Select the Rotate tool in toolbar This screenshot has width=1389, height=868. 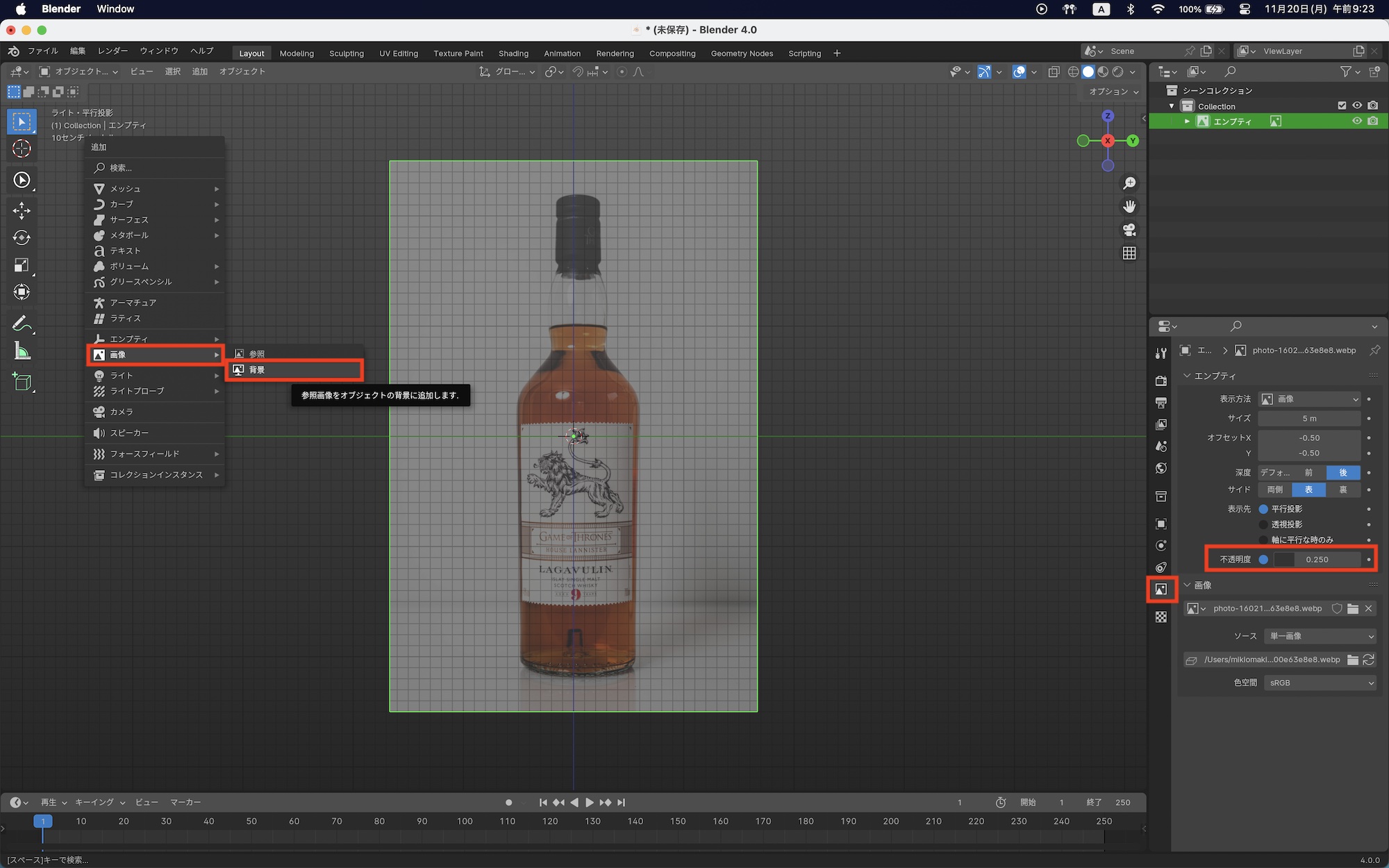click(22, 237)
